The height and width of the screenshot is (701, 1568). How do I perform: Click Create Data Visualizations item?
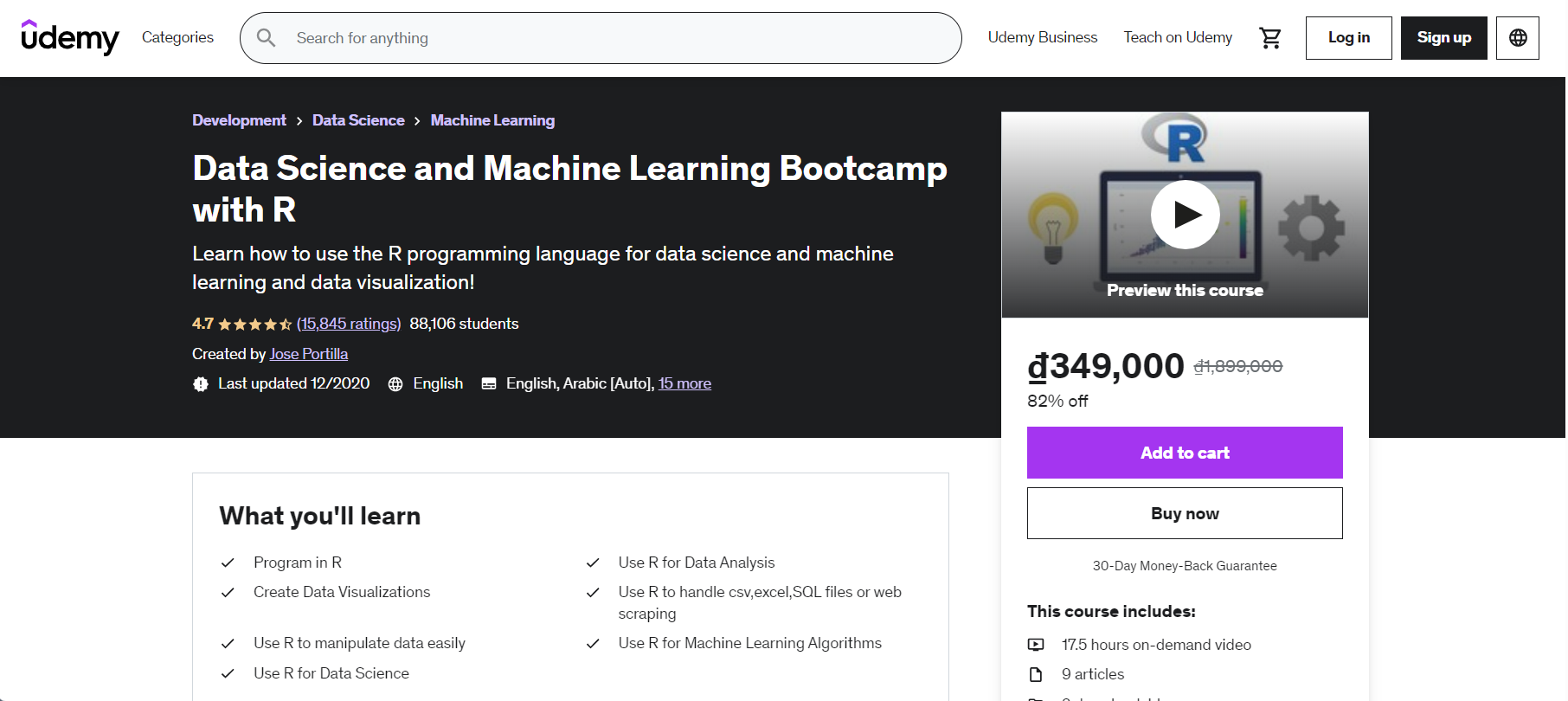coord(342,592)
